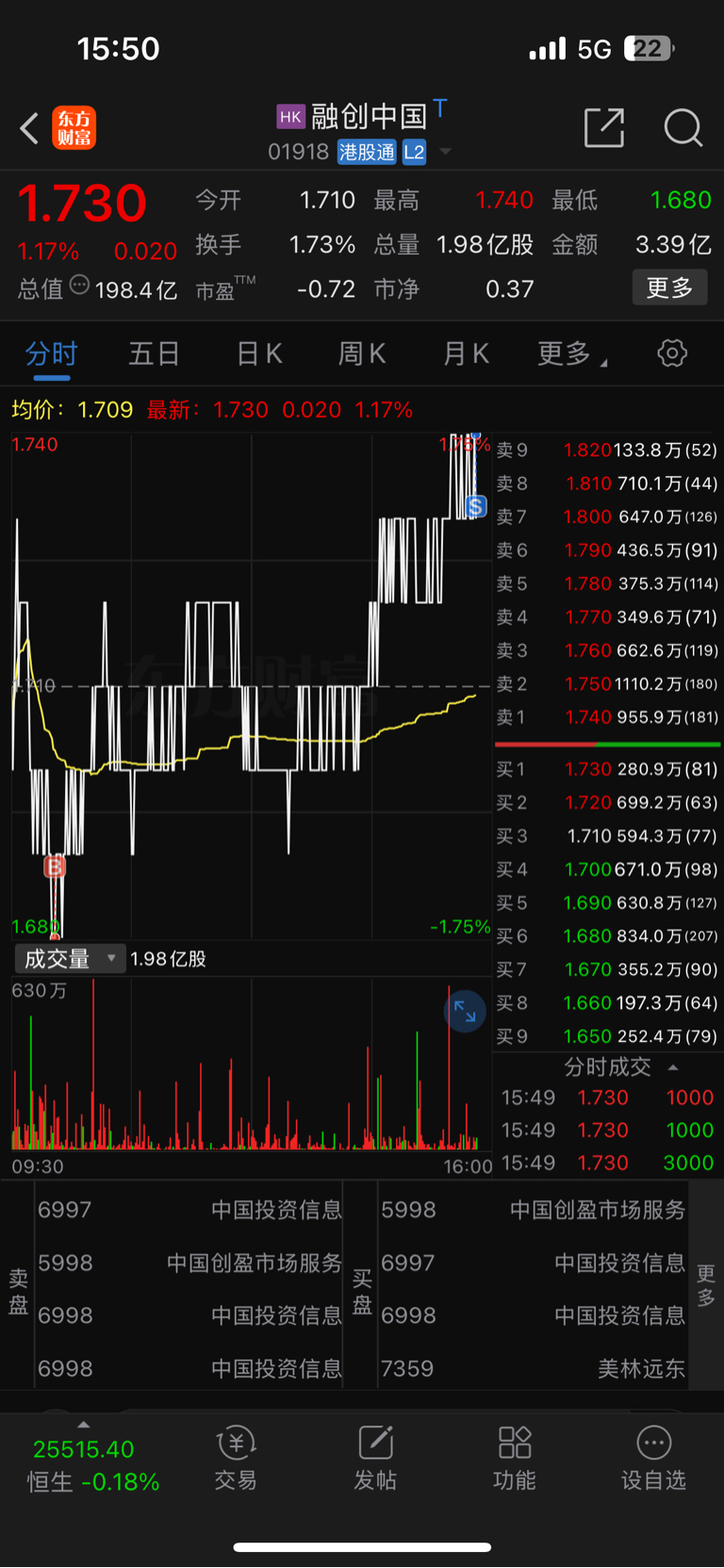Tap the 15:49 trade of 3000 shares

tap(607, 1163)
